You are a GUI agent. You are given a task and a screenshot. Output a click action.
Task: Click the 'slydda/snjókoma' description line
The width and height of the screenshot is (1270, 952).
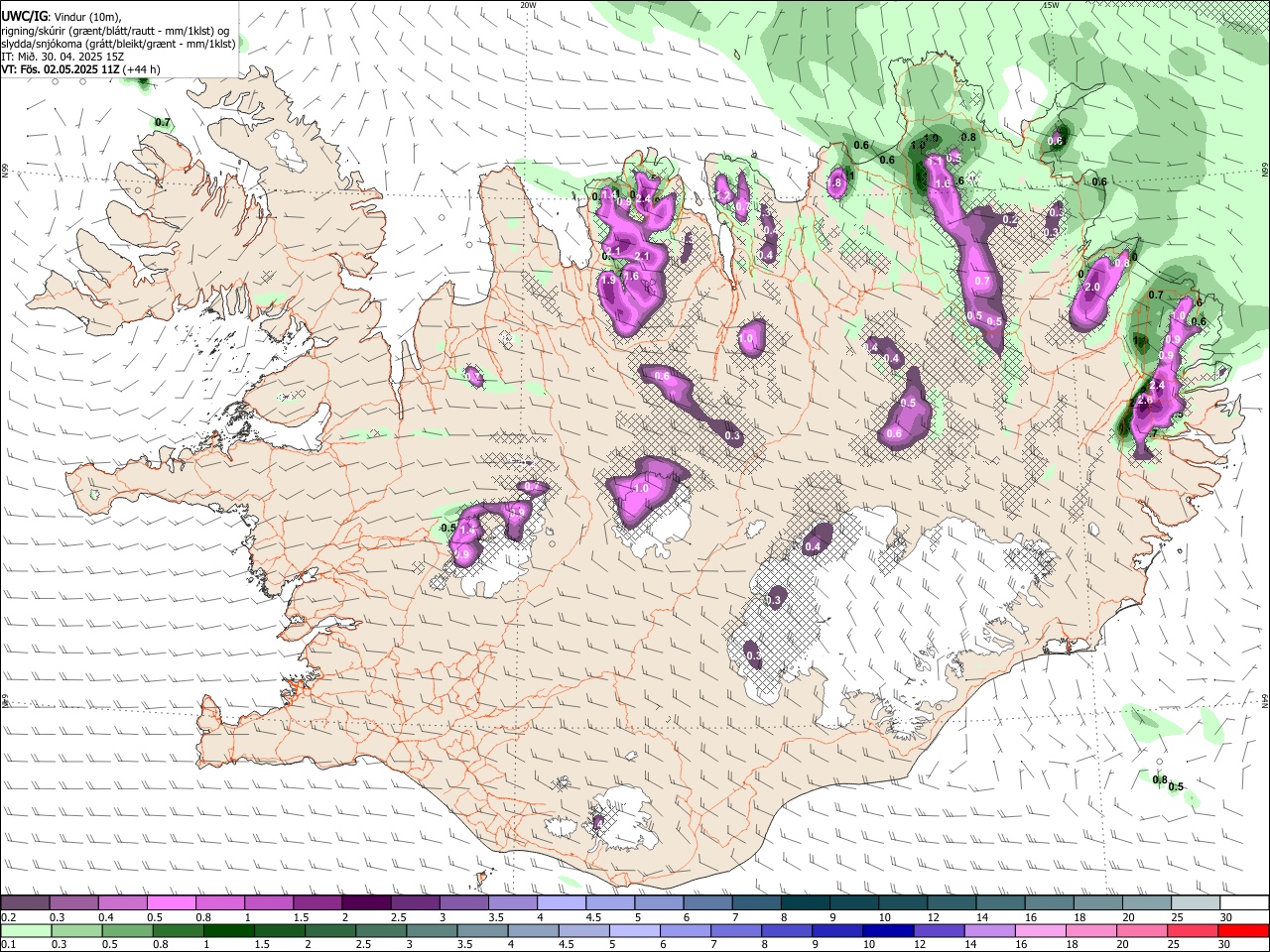[118, 44]
